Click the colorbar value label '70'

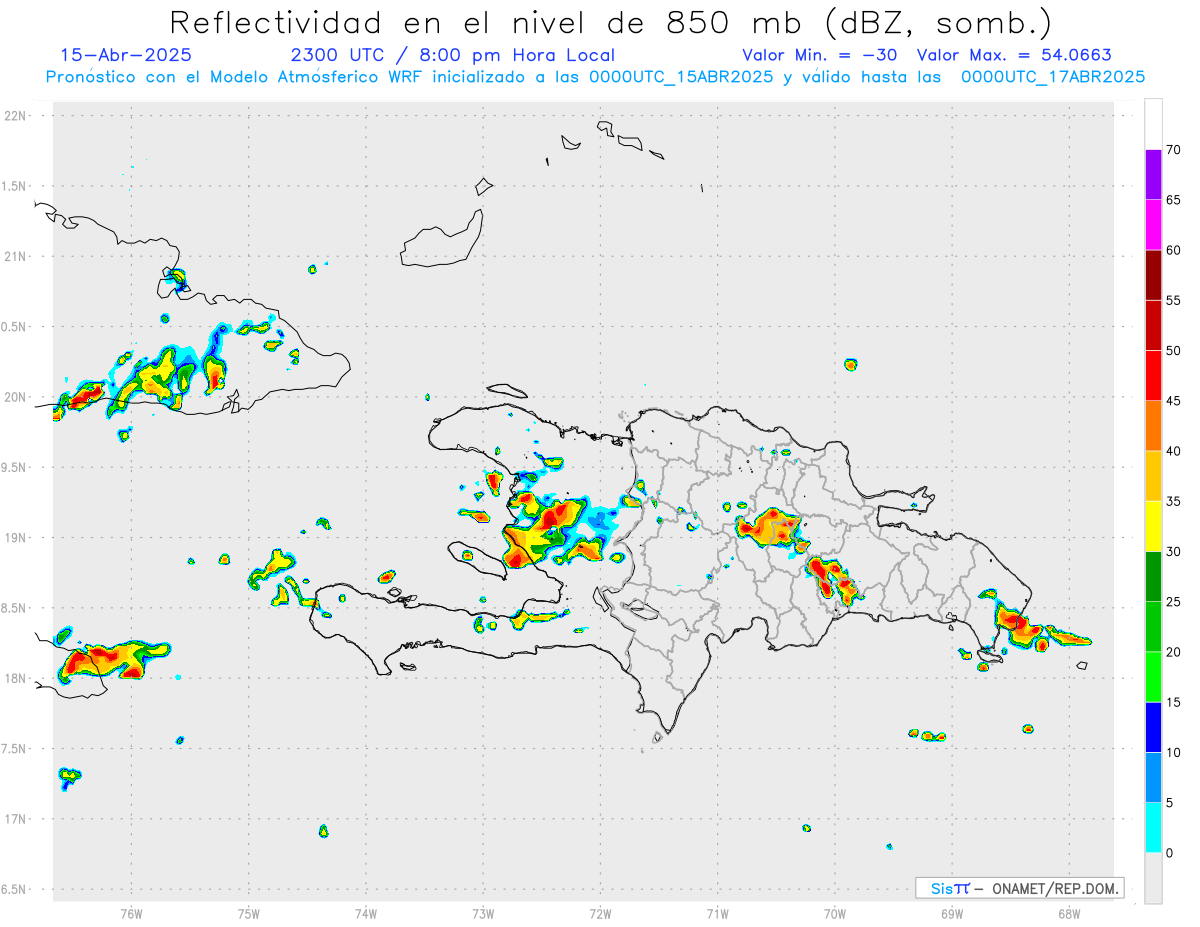(x=1173, y=150)
